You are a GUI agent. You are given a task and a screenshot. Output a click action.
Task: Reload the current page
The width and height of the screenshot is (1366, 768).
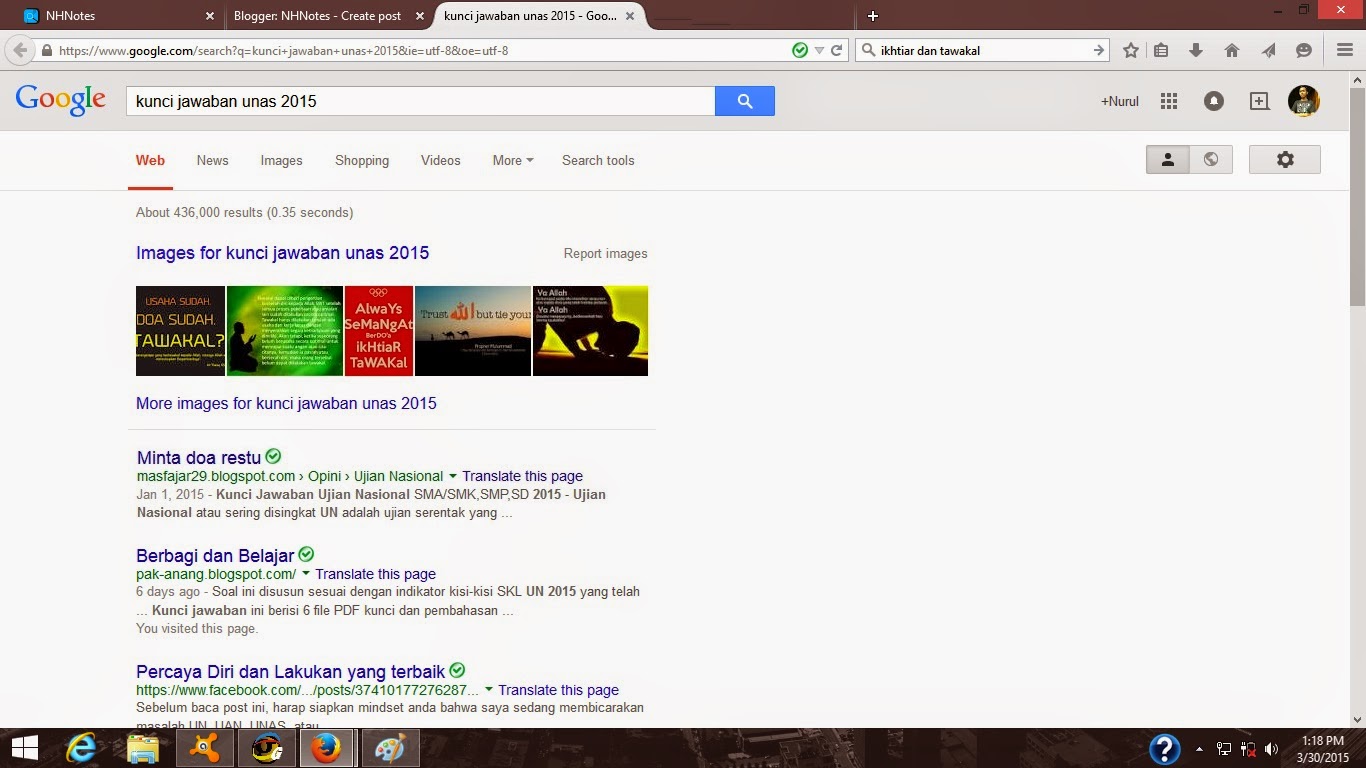coord(837,50)
